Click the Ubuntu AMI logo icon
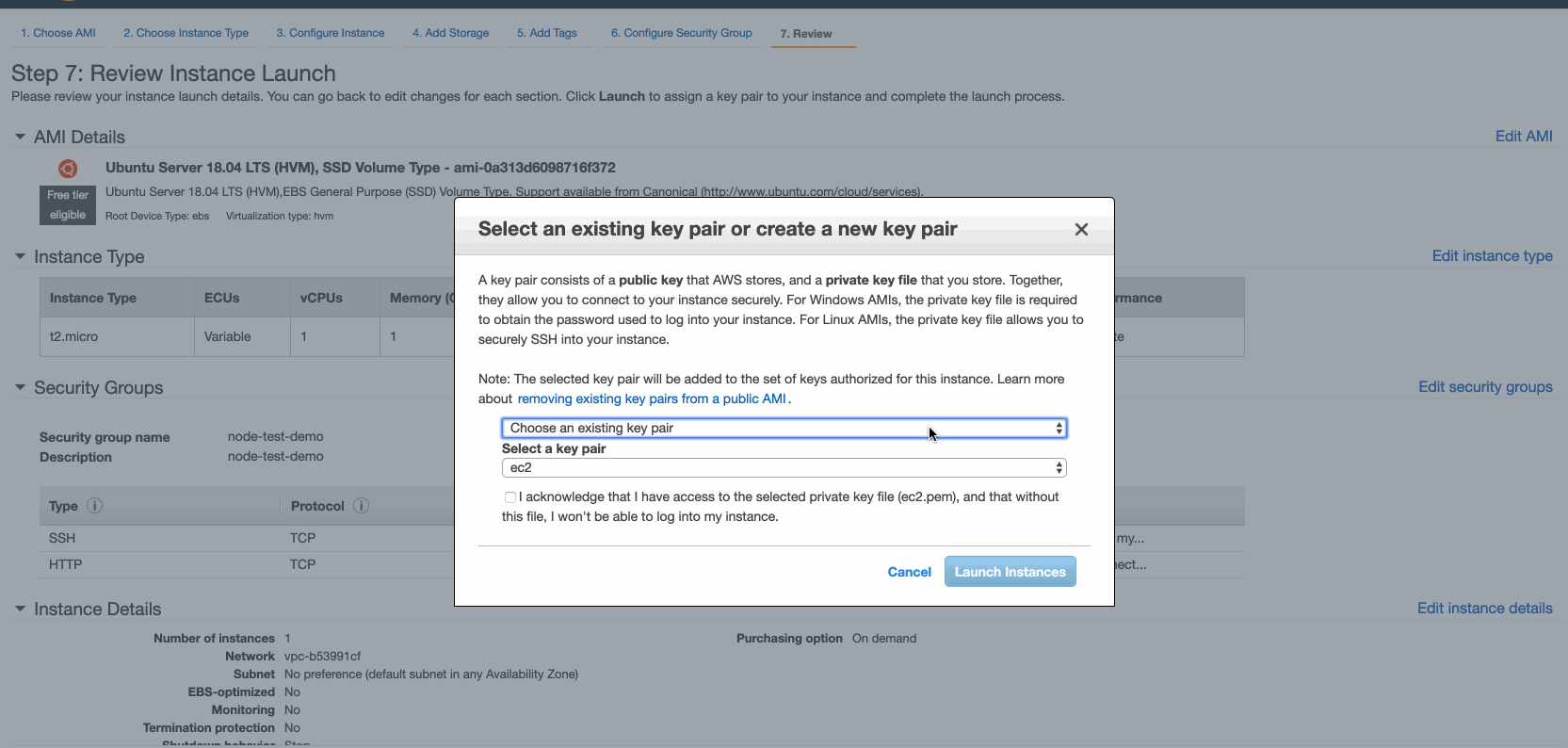 pos(67,169)
